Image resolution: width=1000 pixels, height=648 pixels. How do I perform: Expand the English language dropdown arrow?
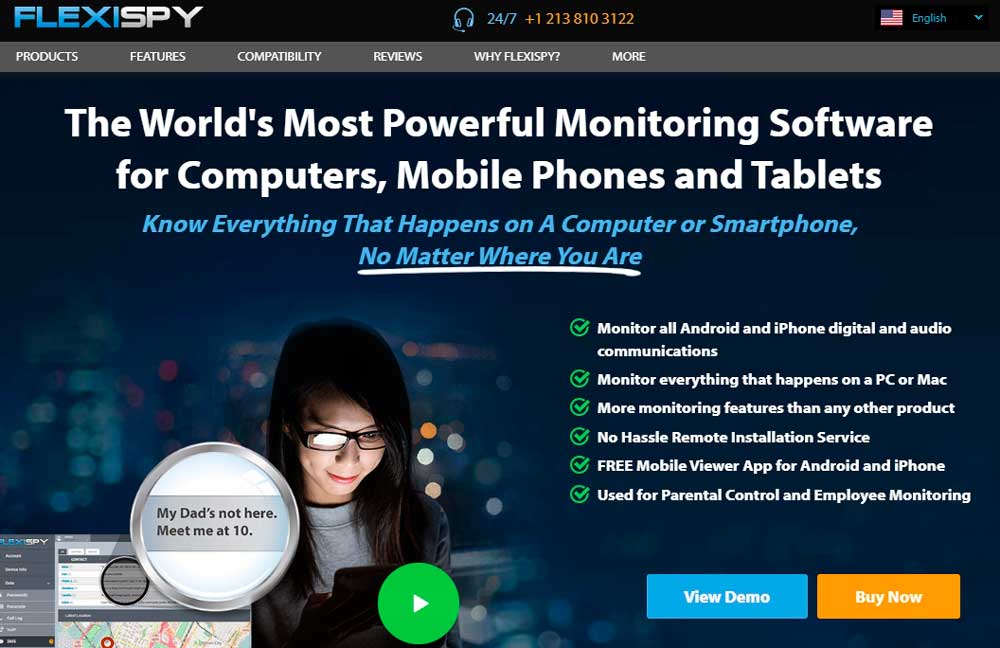(x=978, y=18)
